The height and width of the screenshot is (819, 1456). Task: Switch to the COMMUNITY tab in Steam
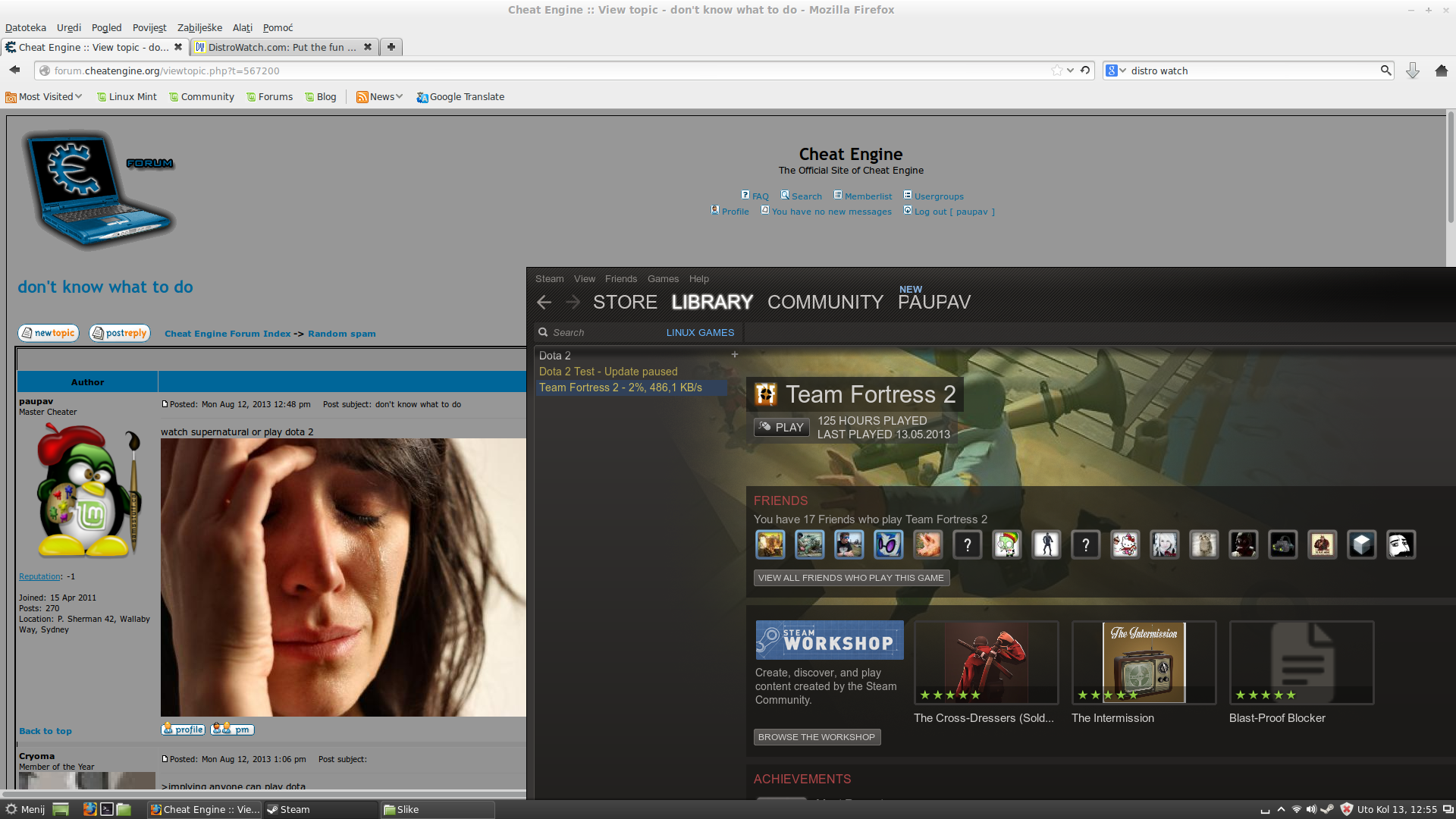tap(825, 303)
